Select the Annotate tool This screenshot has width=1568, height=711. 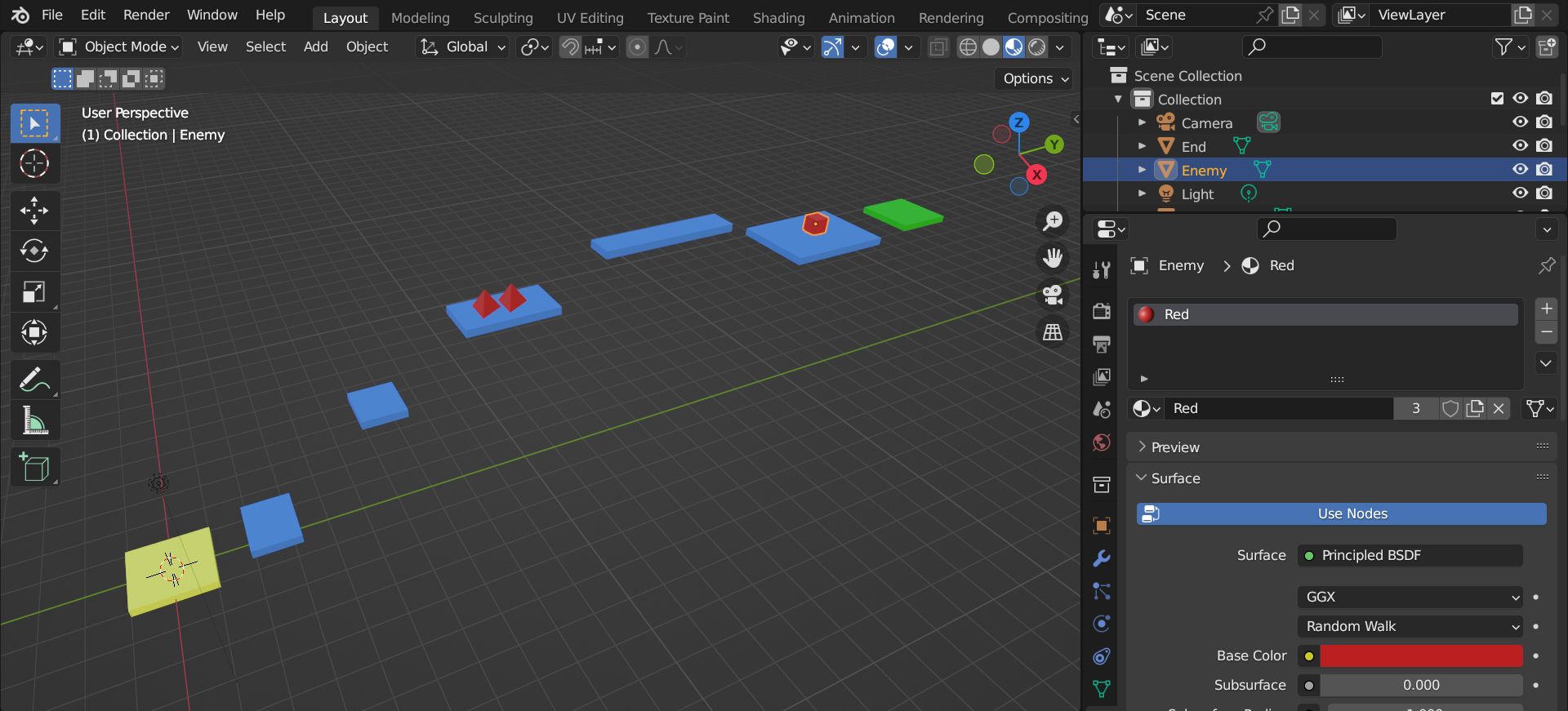pyautogui.click(x=34, y=380)
